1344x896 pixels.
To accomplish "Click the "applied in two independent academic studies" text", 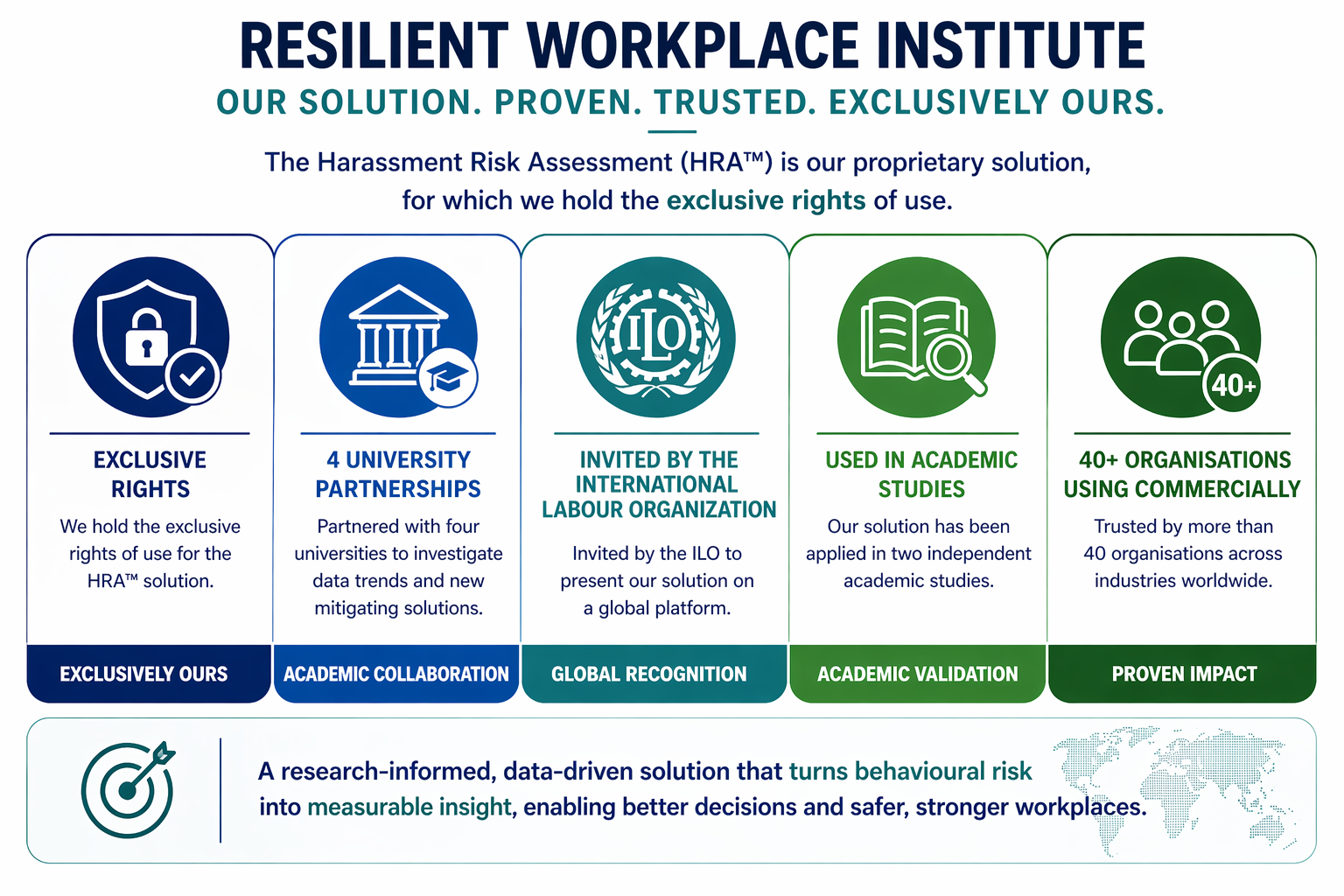I will click(919, 567).
